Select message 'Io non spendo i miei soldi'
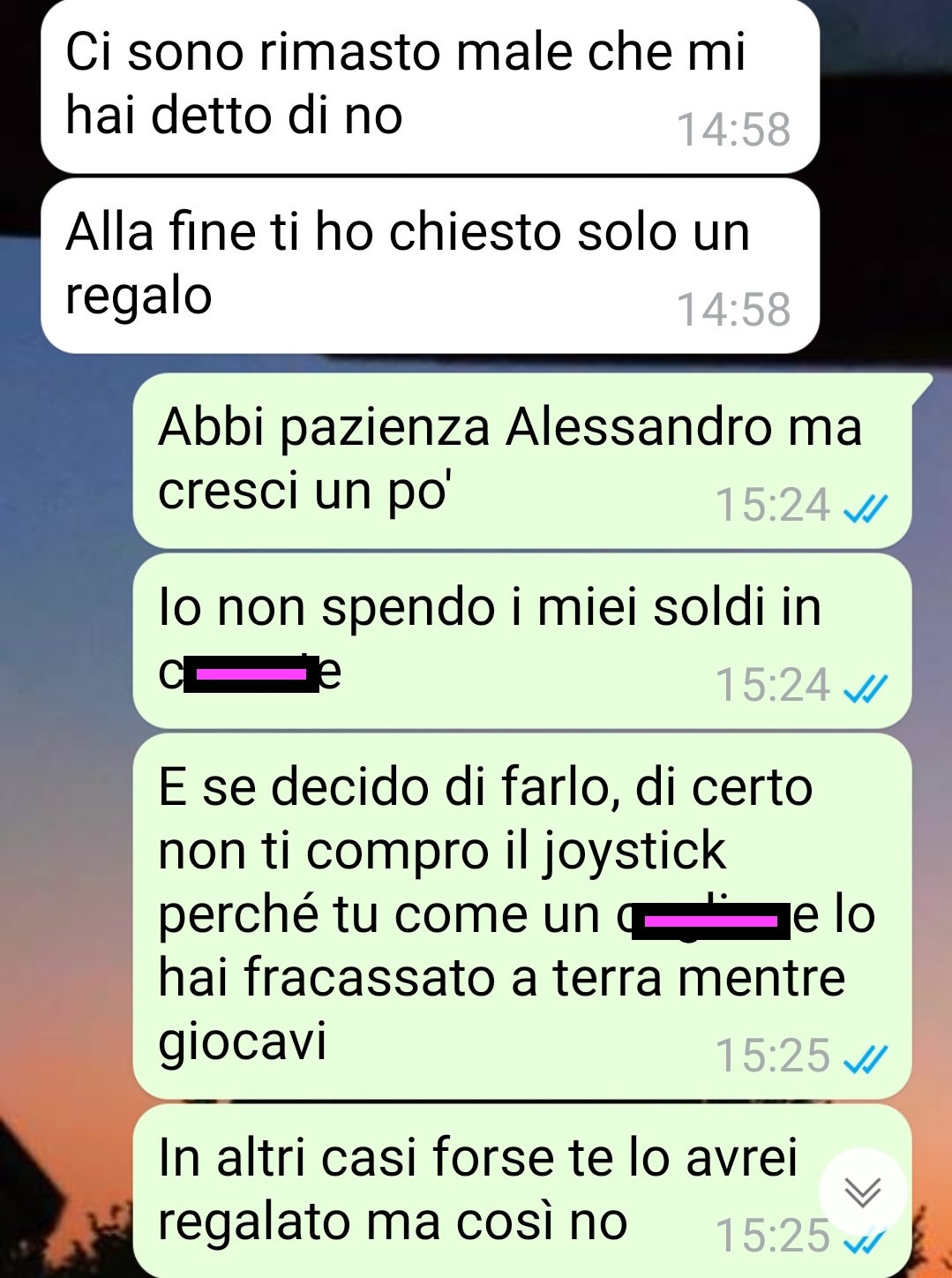The height and width of the screenshot is (1278, 952). click(522, 641)
